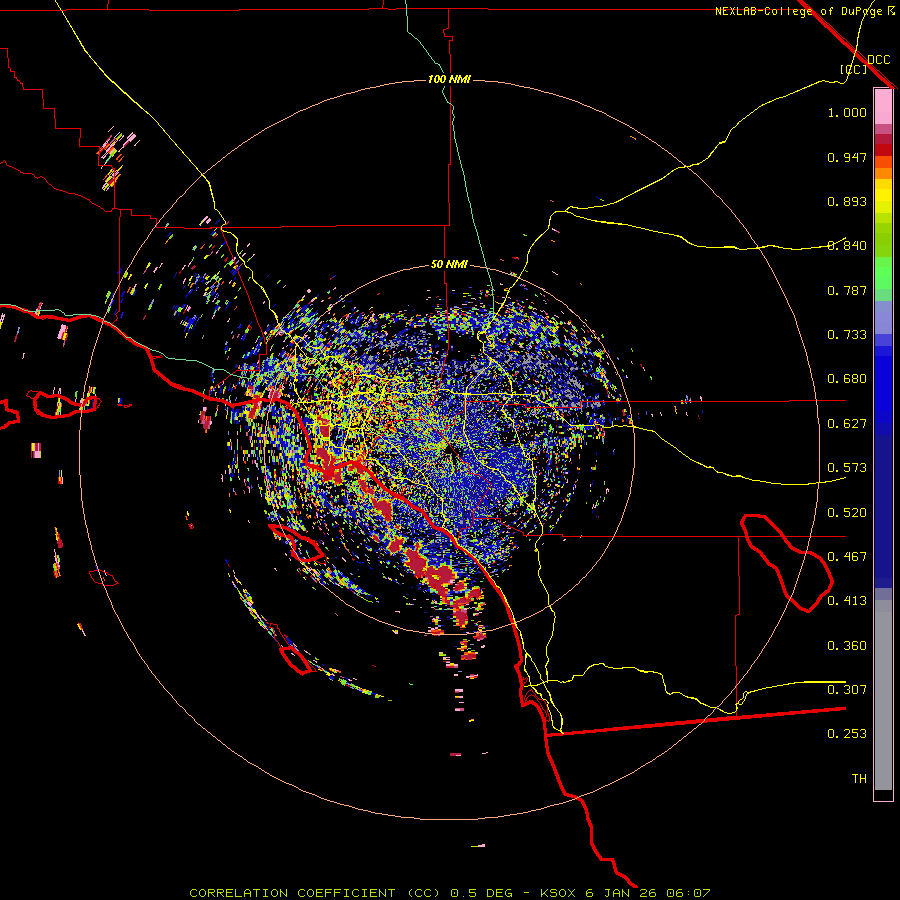Viewport: 900px width, 900px height.
Task: Select the 0.360 legend value
Action: click(x=847, y=646)
